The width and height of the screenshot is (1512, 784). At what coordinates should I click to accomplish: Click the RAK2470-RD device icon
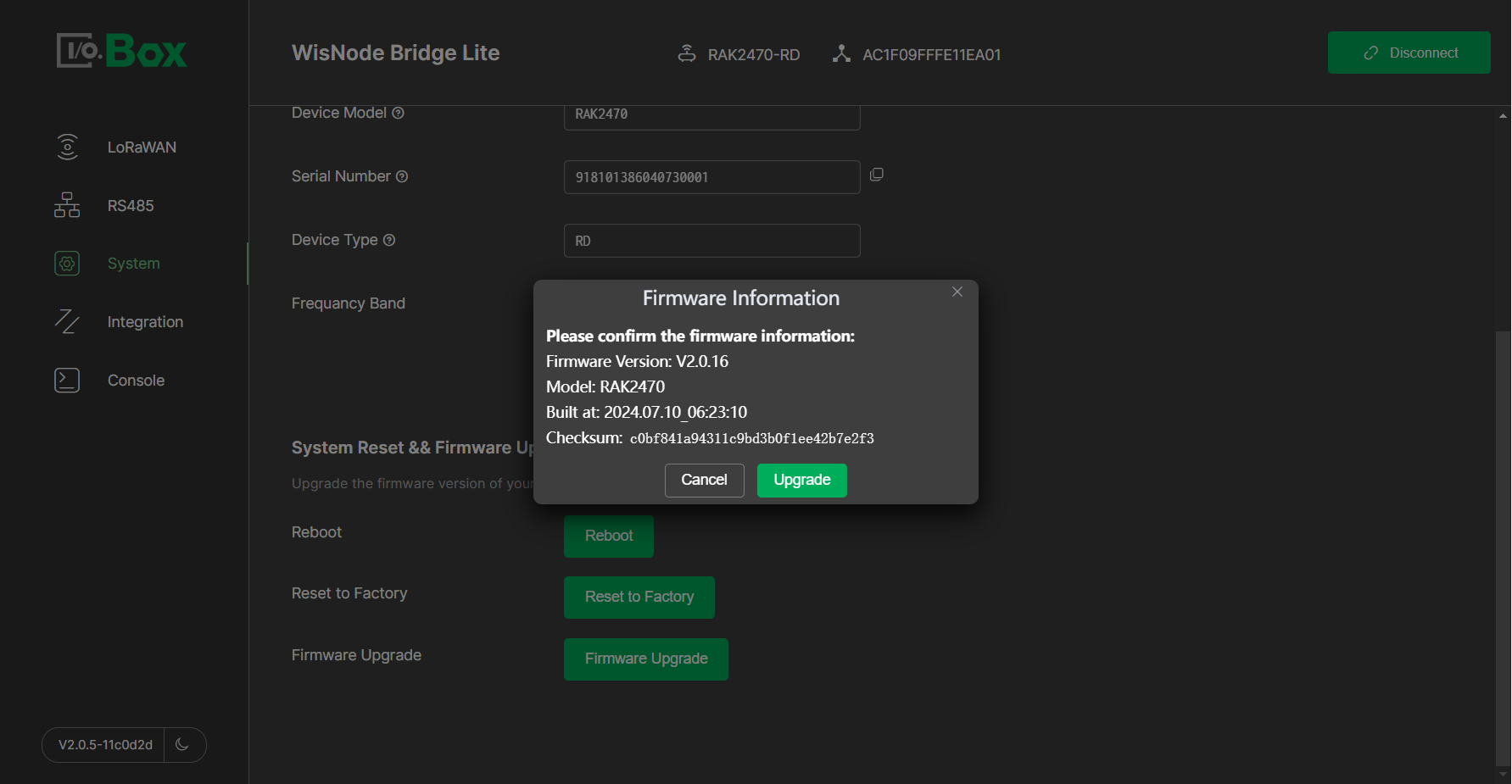(x=687, y=53)
